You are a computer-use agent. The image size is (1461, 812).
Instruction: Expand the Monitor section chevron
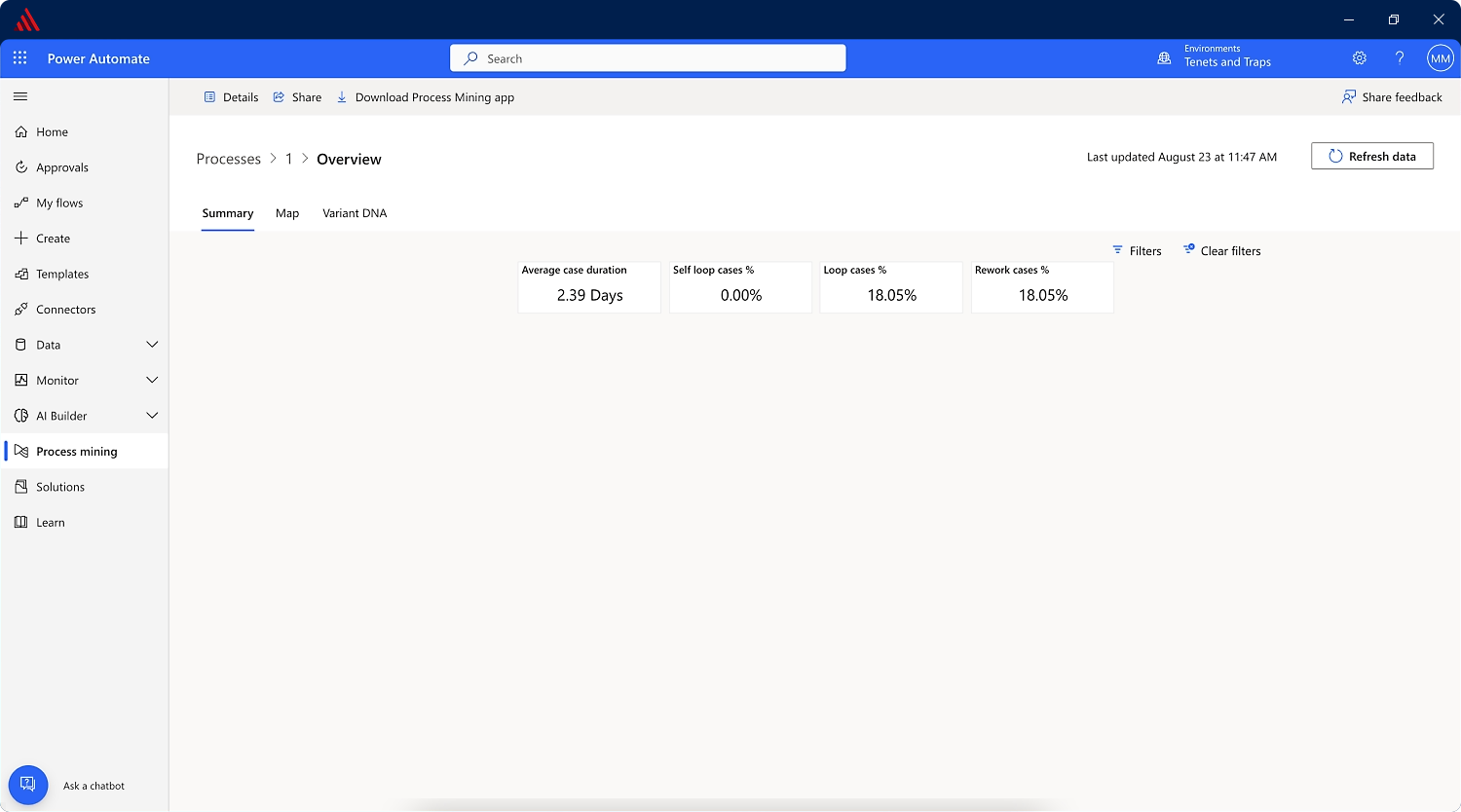(152, 381)
